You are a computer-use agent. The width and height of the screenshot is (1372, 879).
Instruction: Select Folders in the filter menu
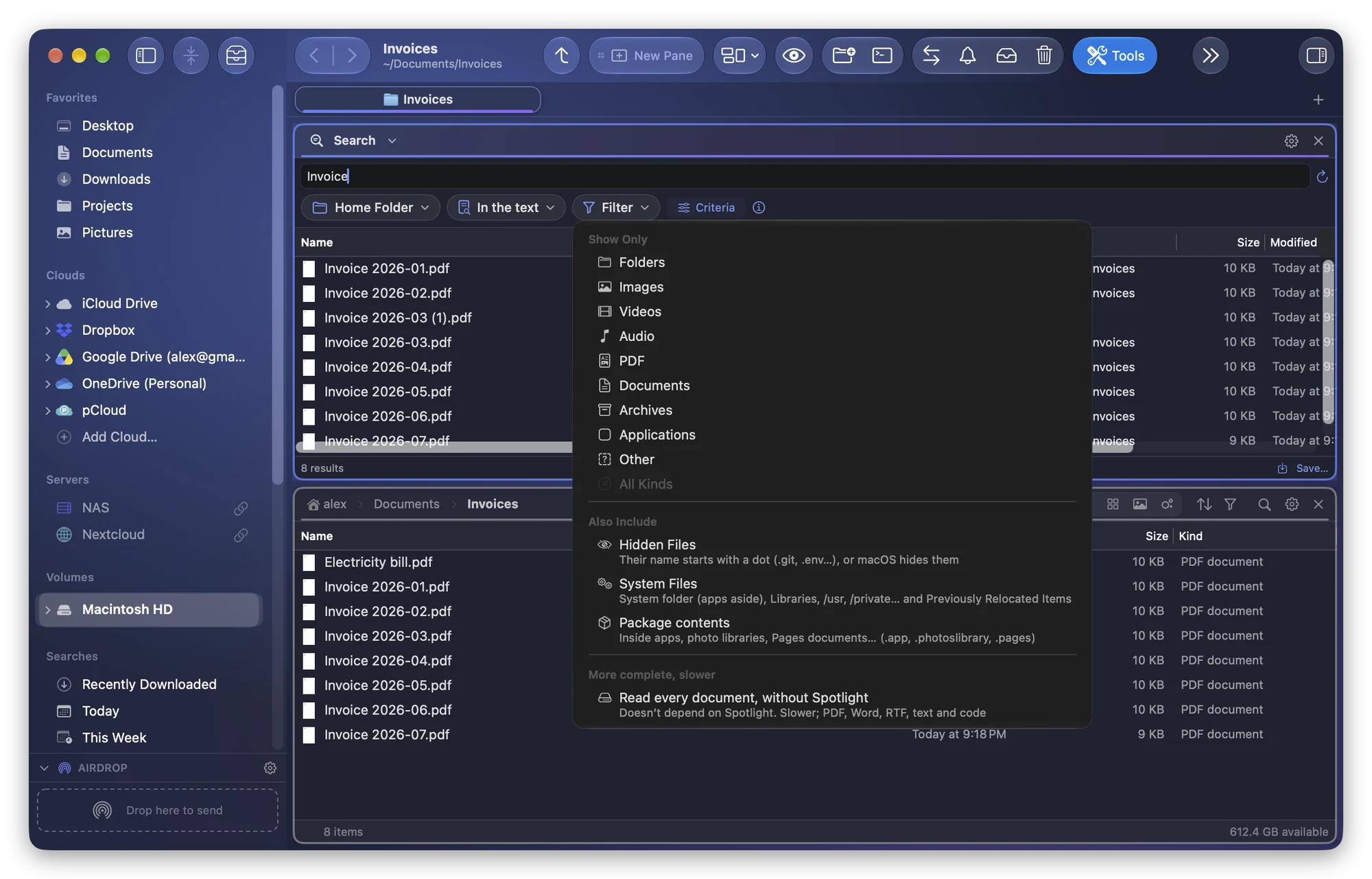coord(832,262)
